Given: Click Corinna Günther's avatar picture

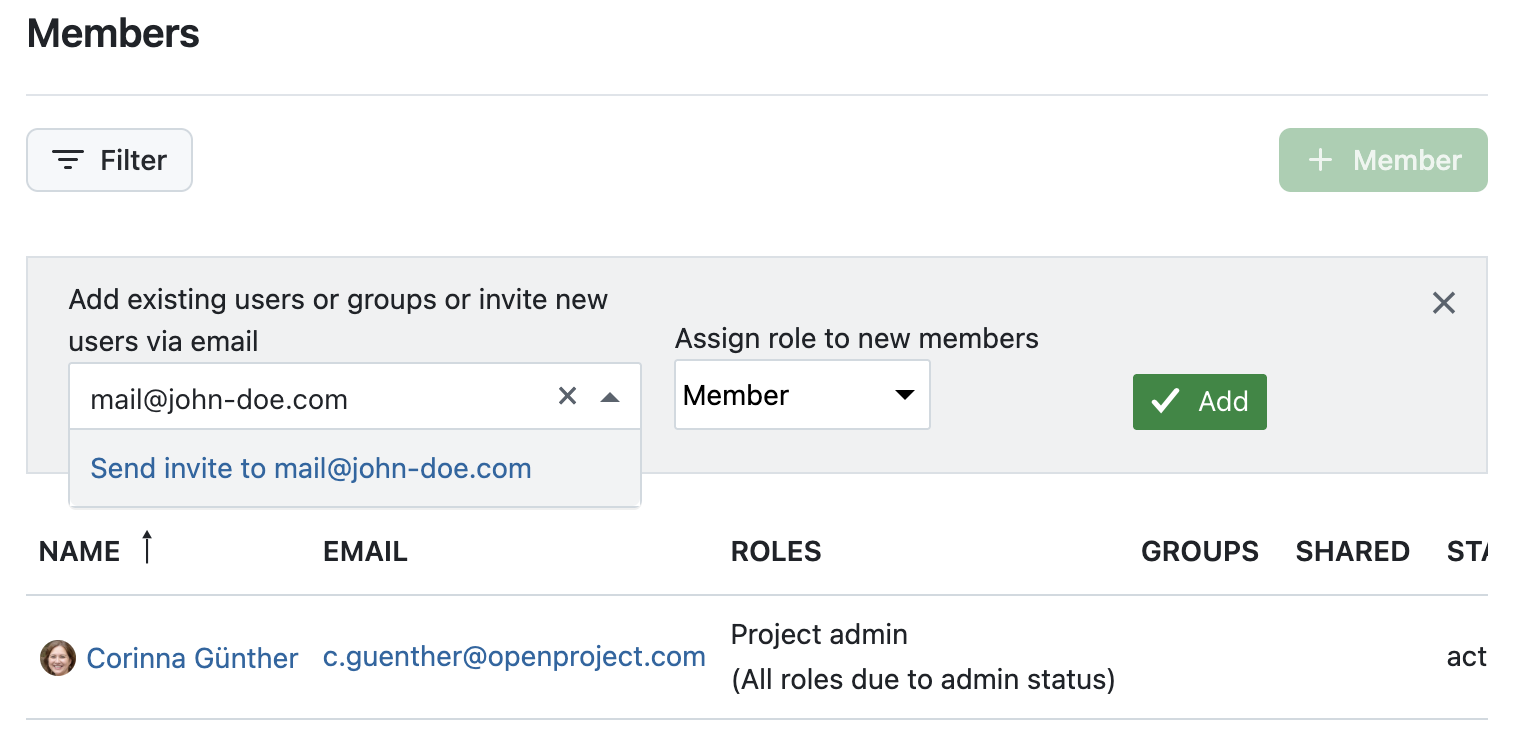Looking at the screenshot, I should [57, 657].
